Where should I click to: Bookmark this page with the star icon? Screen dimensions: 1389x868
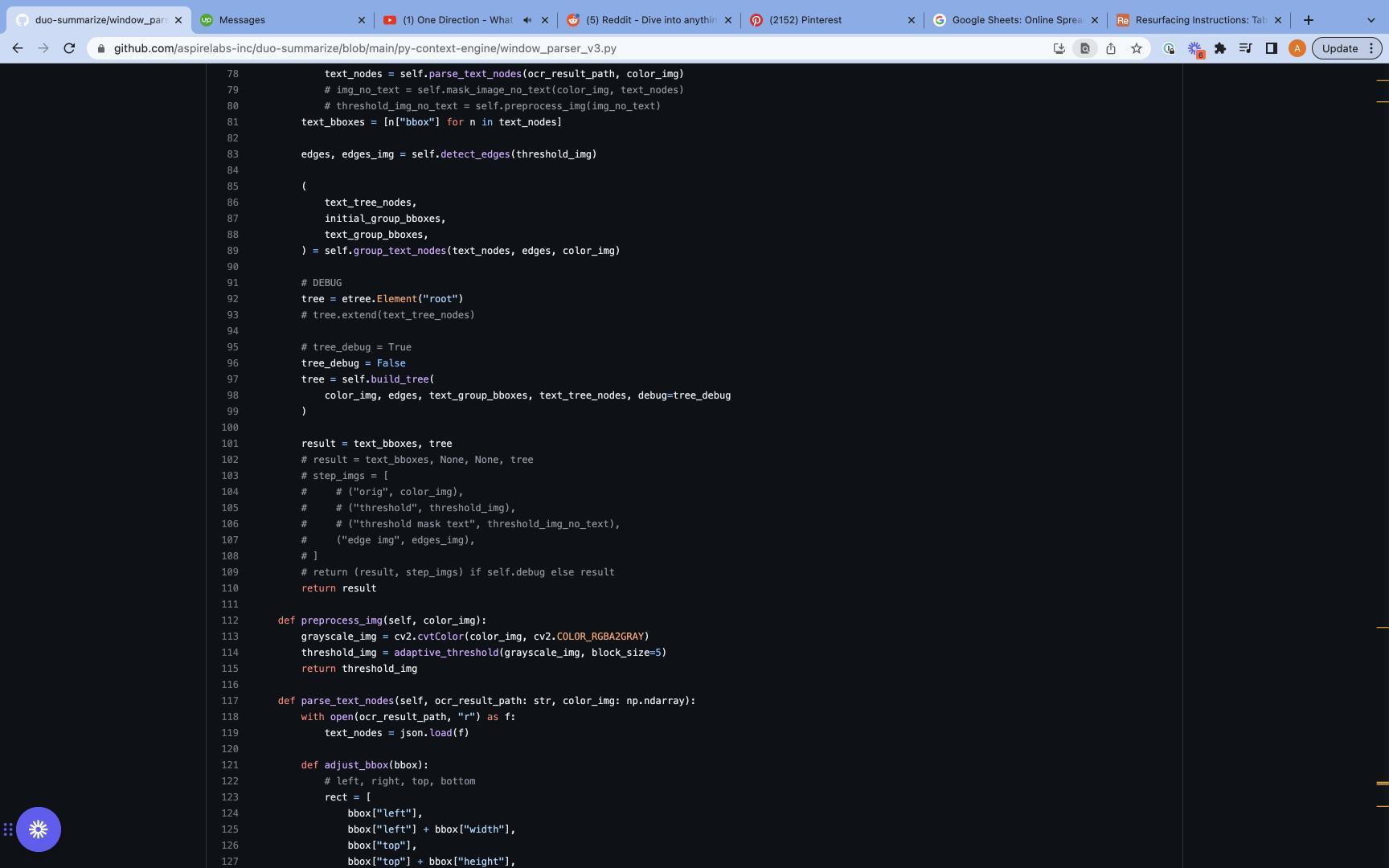coord(1136,48)
